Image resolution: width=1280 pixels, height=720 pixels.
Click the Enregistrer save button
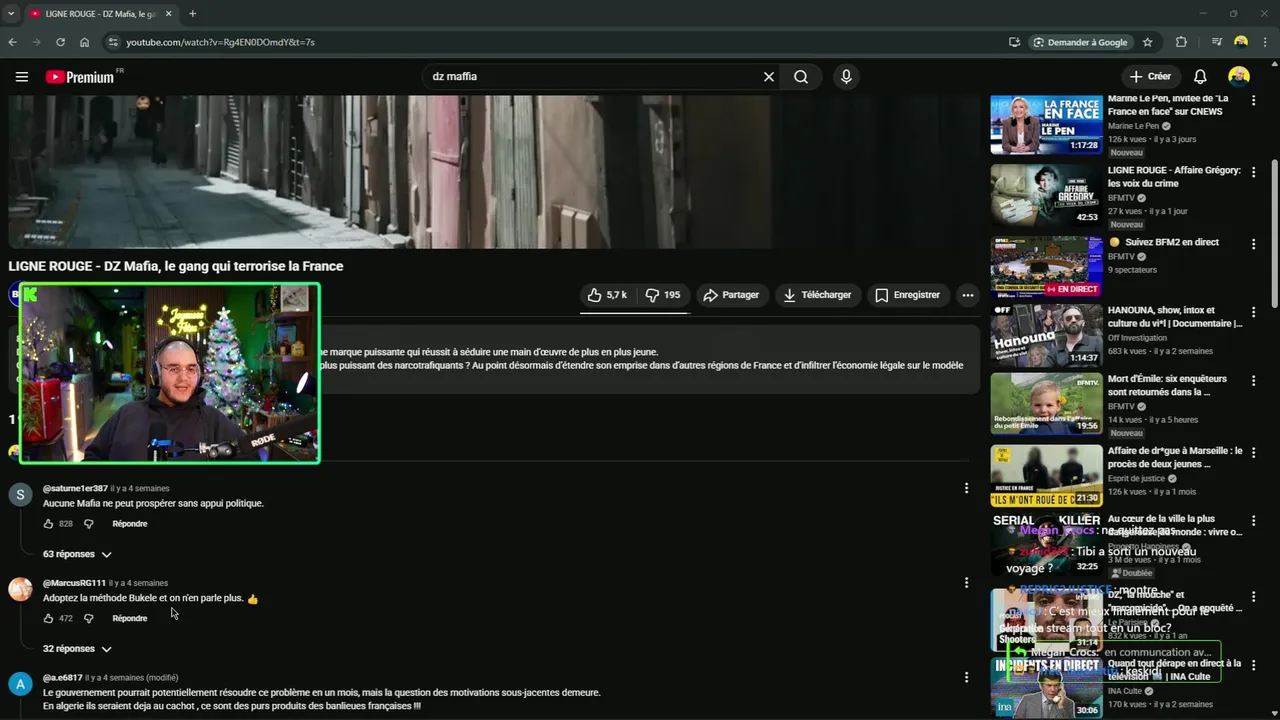pos(907,295)
